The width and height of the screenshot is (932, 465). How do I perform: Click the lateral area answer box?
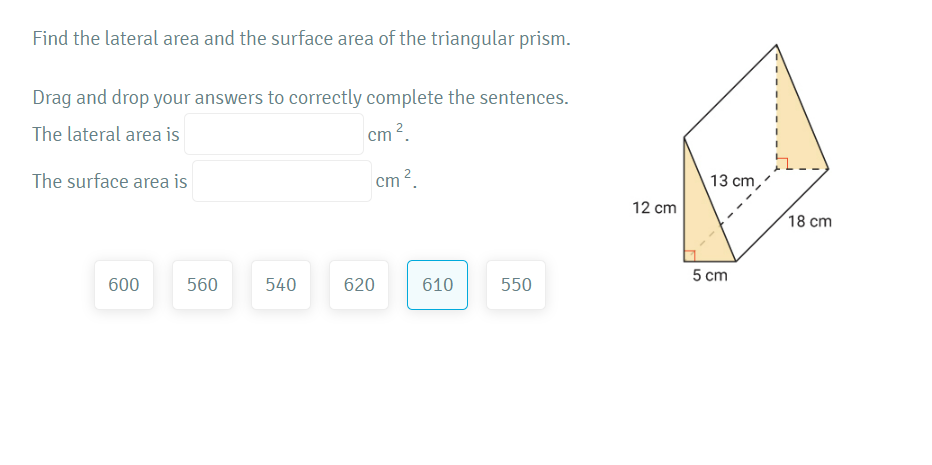click(x=273, y=134)
